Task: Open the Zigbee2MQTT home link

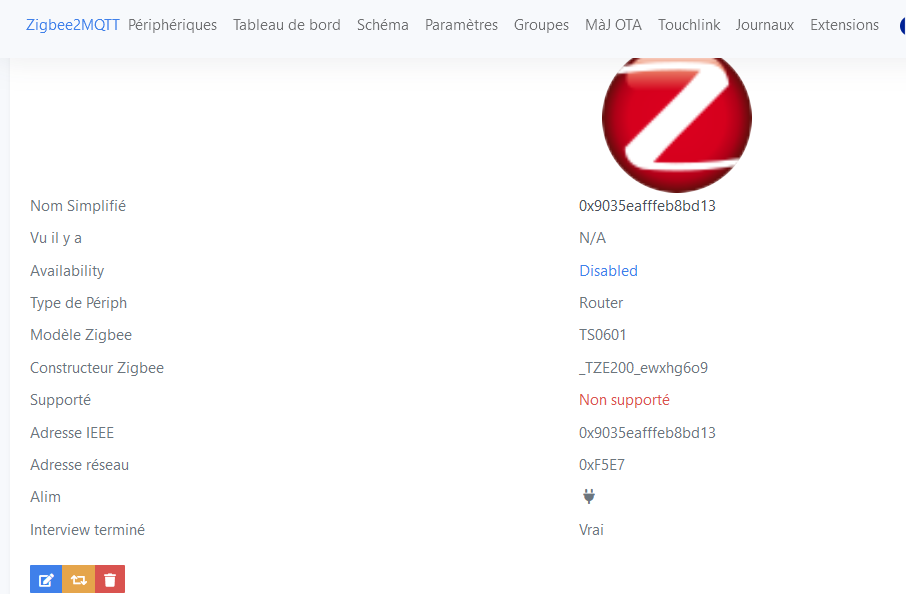Action: point(73,25)
